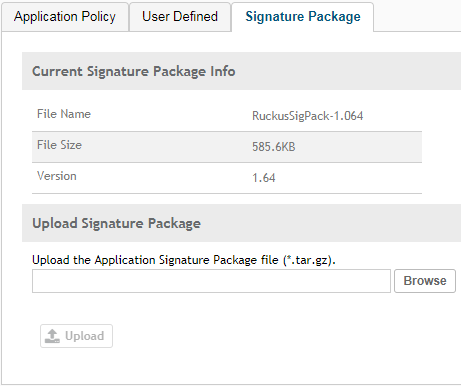Open the User Defined tab

click(x=180, y=17)
